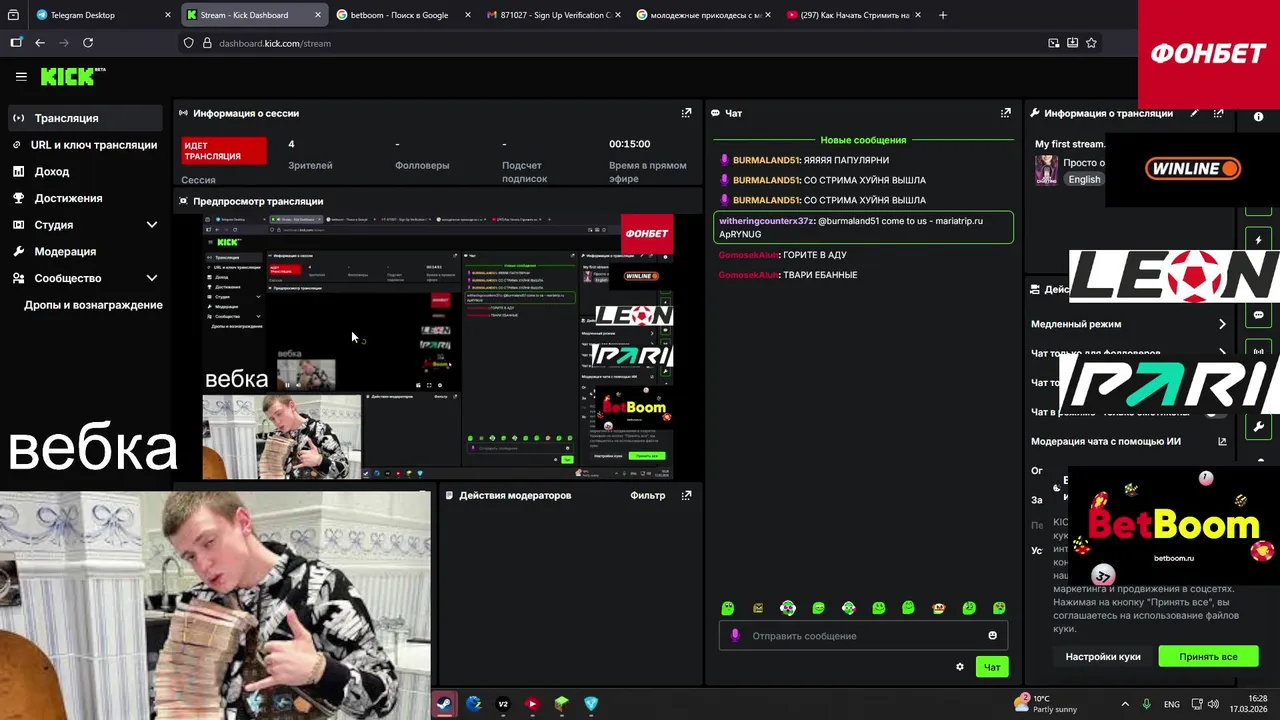Screen dimensions: 1280x720
Task: Open weather widget showing 10°C
Action: click(x=1046, y=704)
